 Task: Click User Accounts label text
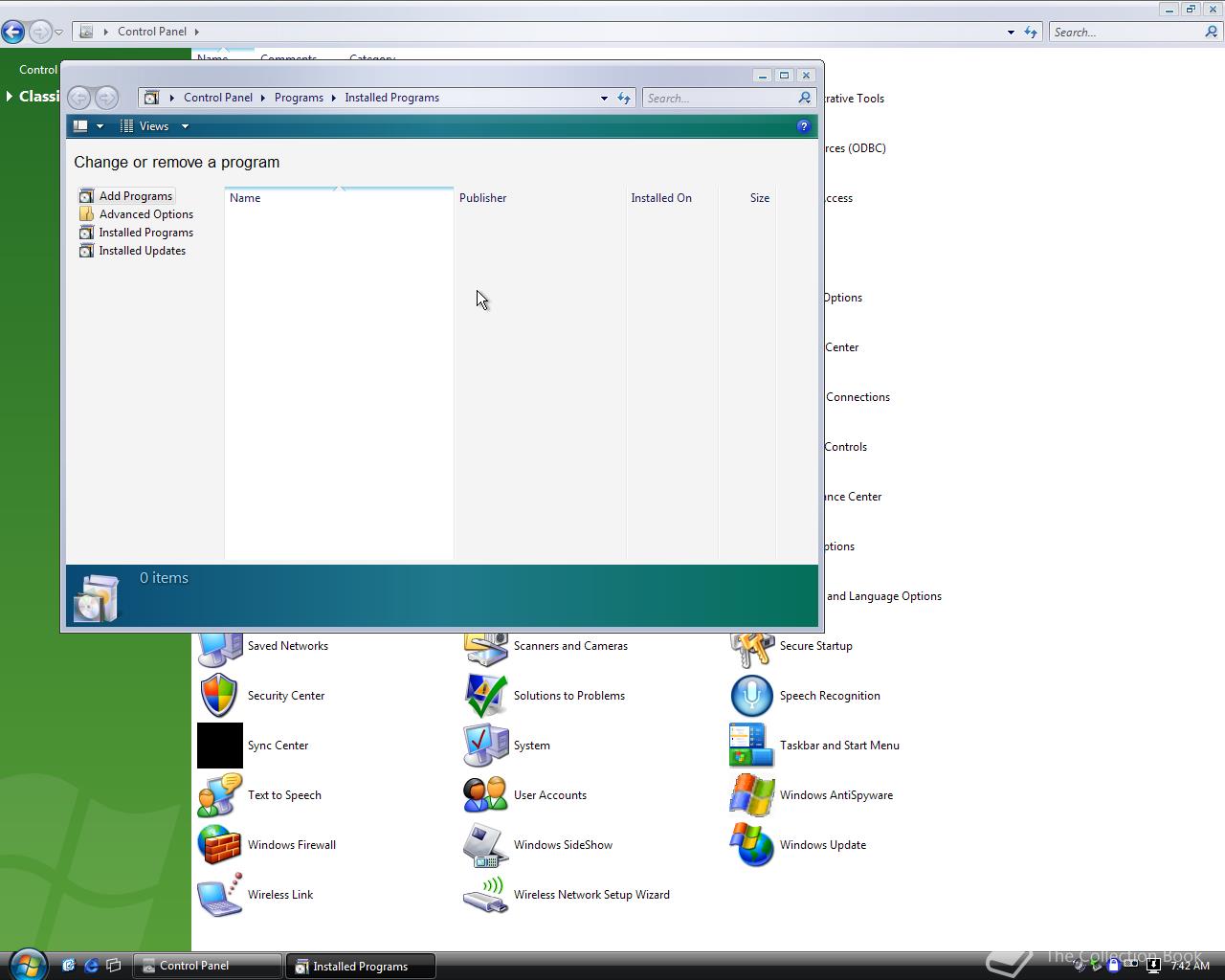[550, 795]
